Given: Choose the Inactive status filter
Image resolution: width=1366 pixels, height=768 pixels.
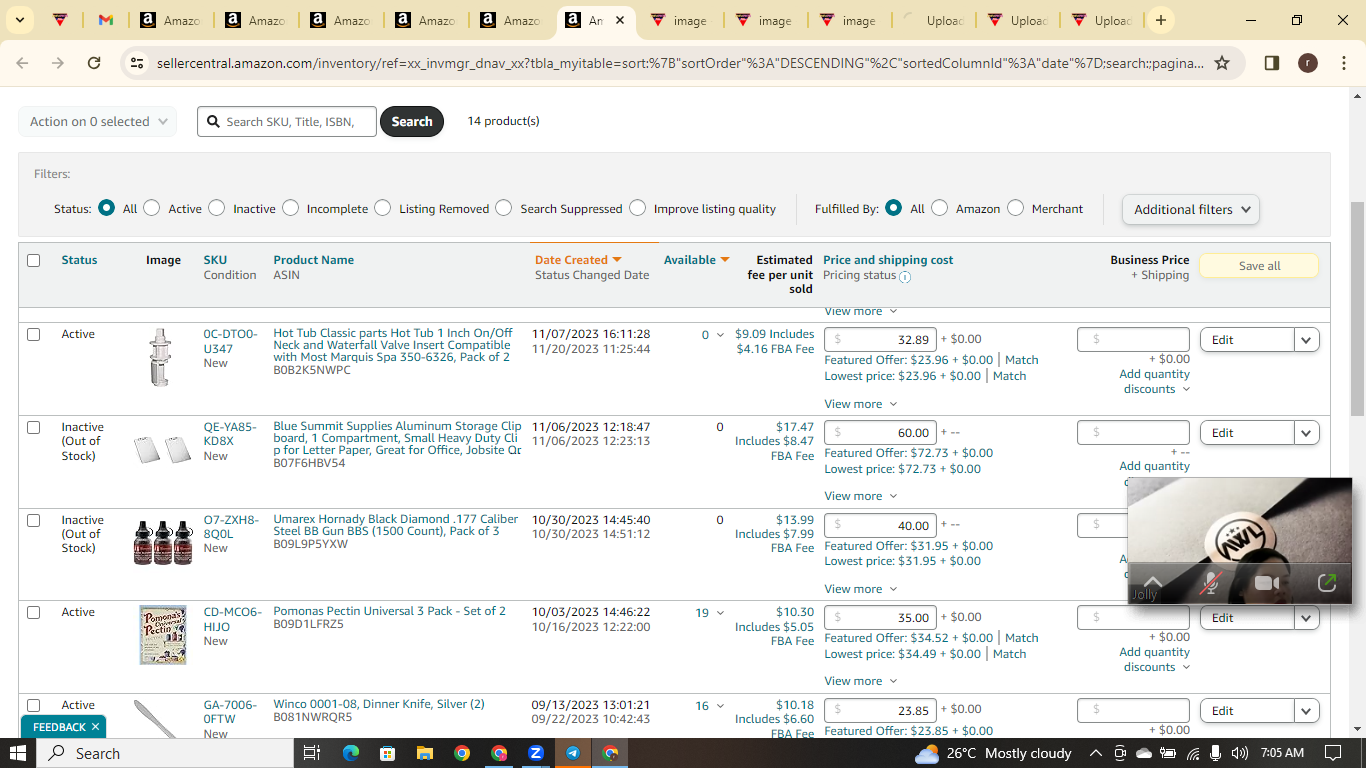Looking at the screenshot, I should tap(217, 208).
